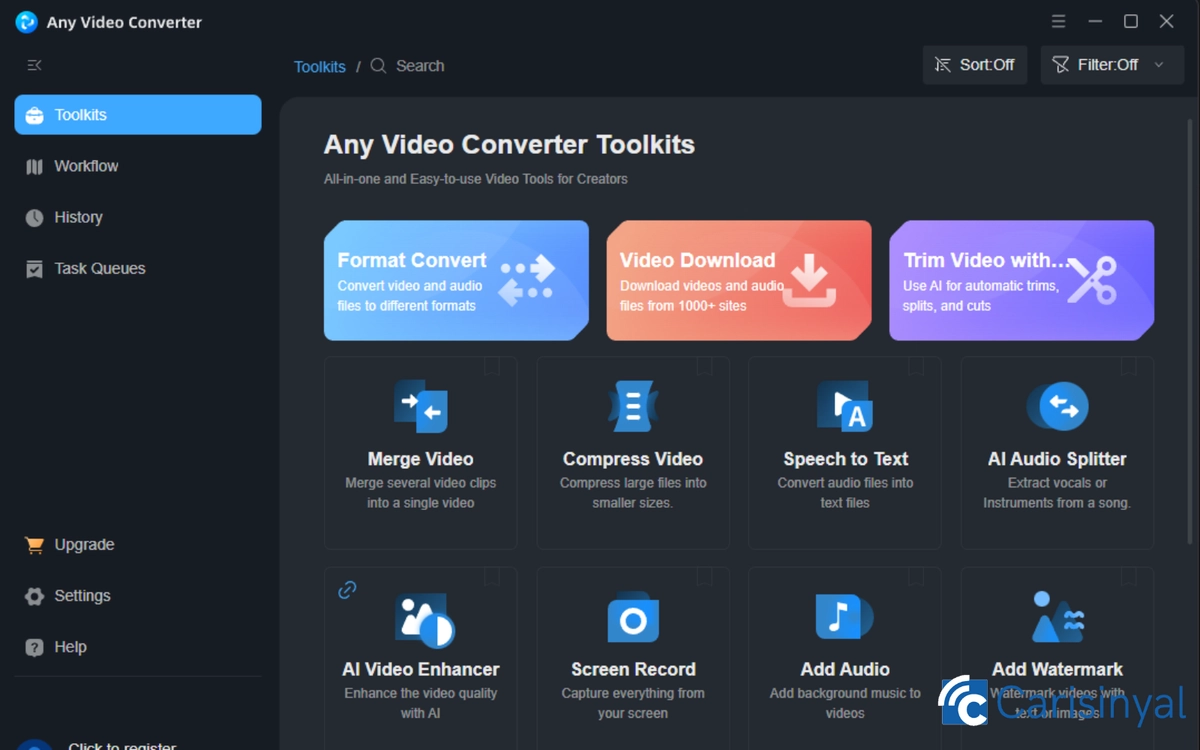
Task: Click the Help question mark icon
Action: [x=35, y=647]
